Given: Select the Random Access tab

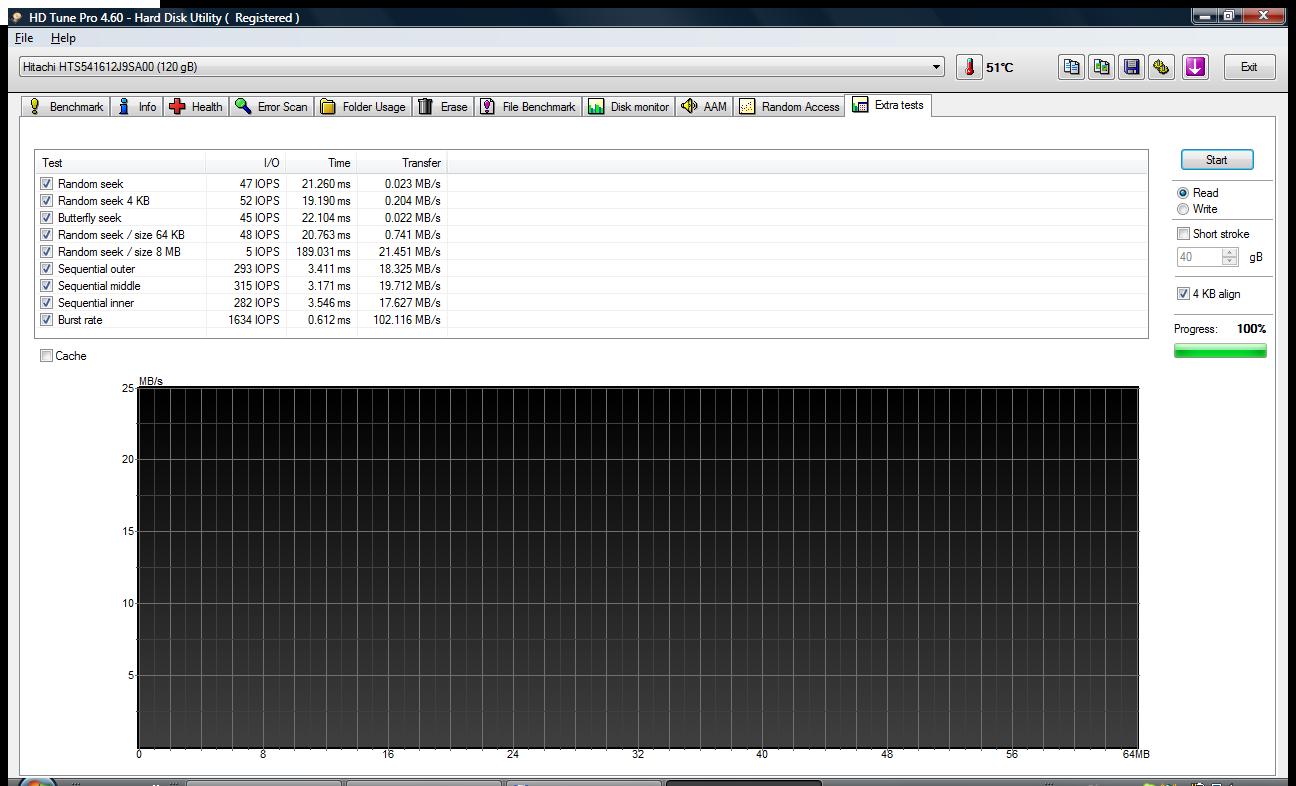Looking at the screenshot, I should point(789,107).
